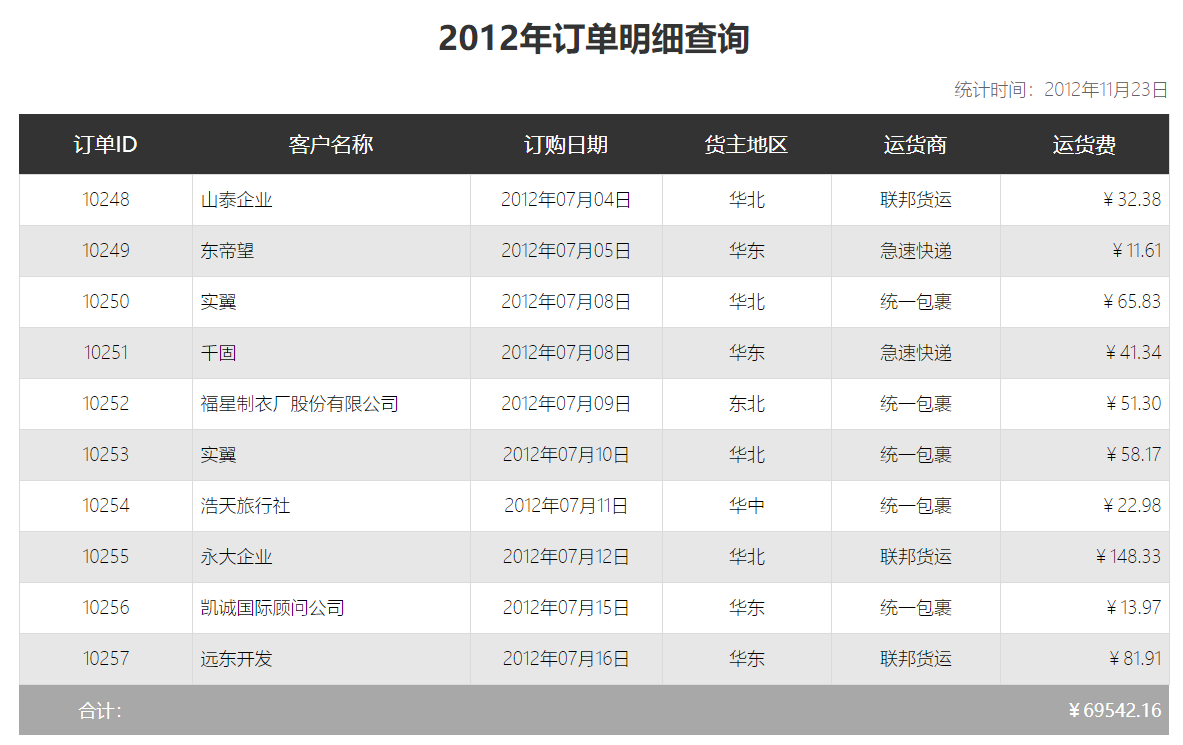The image size is (1183, 745).
Task: Click customer name 山泰企业
Action: tap(236, 200)
